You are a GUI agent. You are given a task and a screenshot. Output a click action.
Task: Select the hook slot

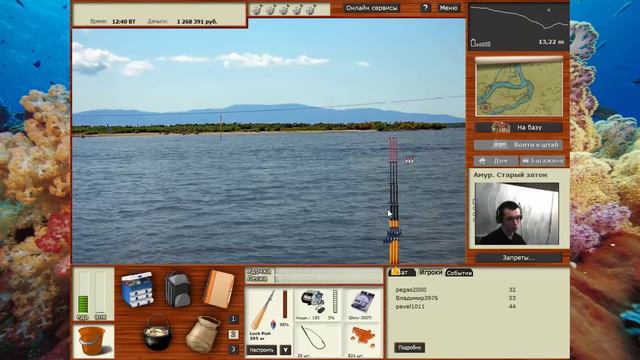pyautogui.click(x=317, y=340)
